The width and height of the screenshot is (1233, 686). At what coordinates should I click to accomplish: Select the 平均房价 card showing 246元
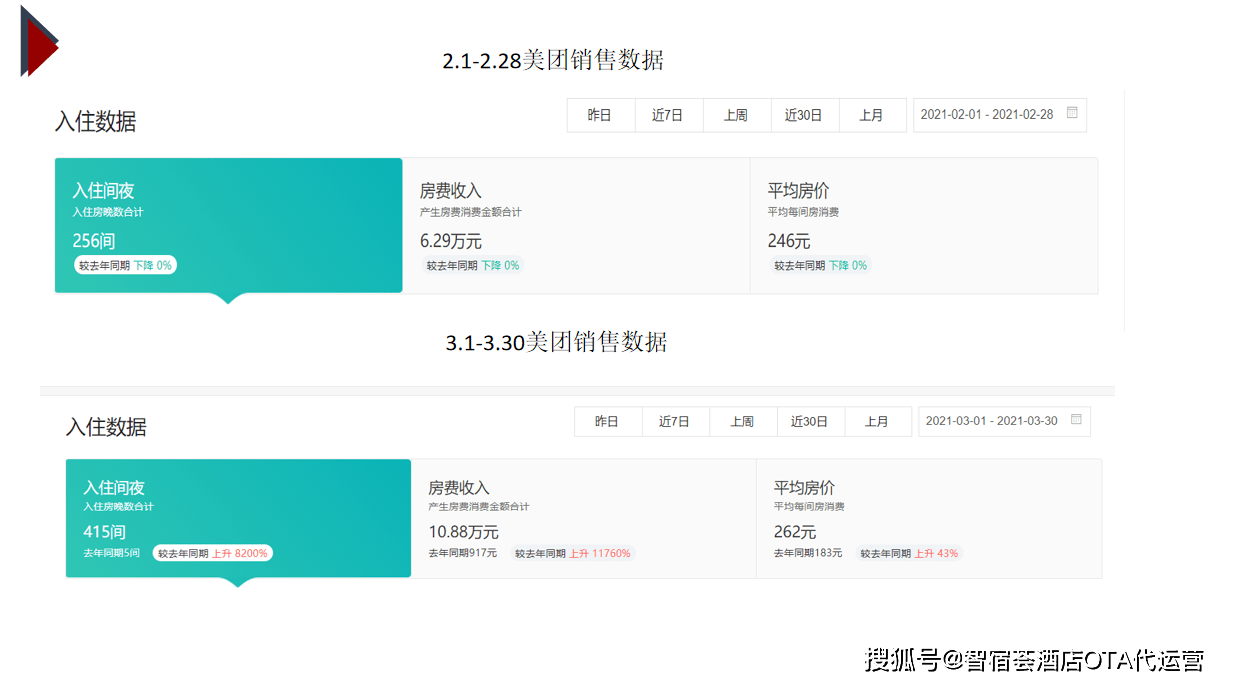(923, 225)
